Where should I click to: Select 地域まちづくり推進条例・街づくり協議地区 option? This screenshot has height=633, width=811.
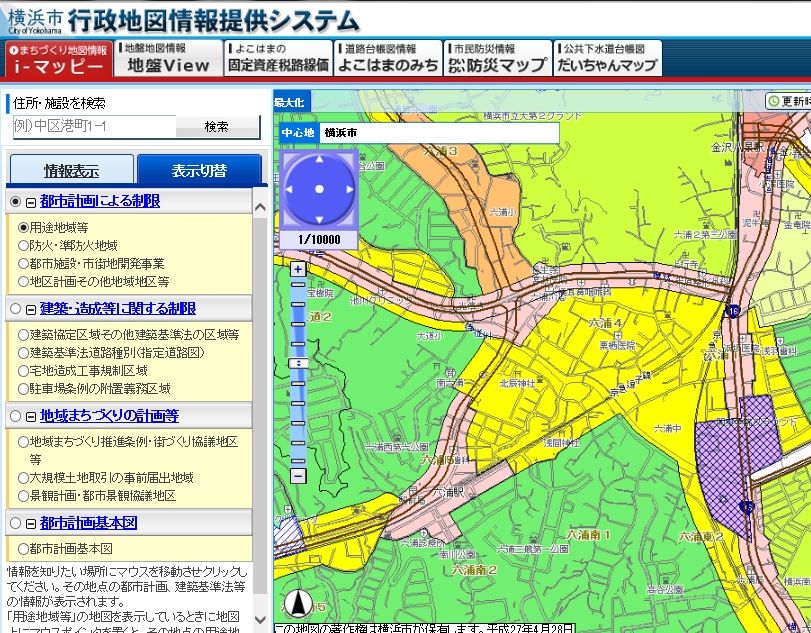tap(23, 442)
